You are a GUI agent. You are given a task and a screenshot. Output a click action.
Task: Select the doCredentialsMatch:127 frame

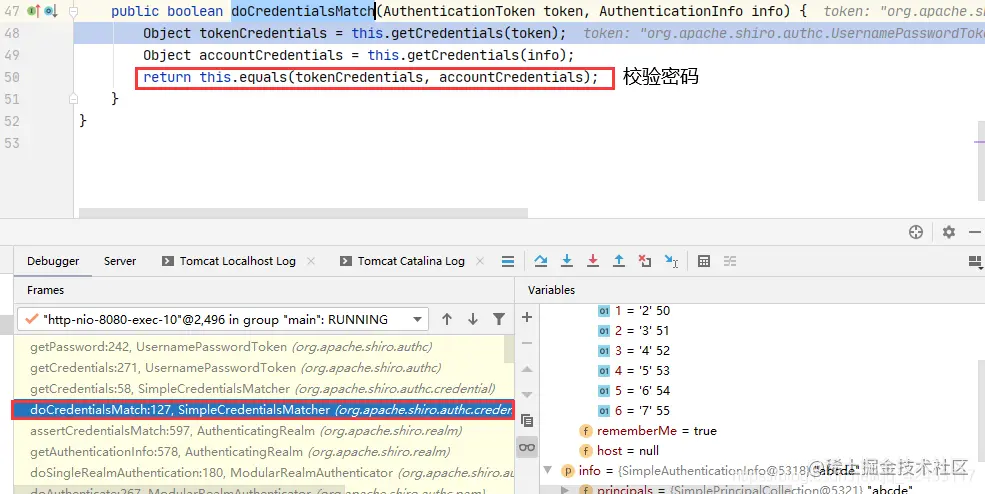[263, 410]
